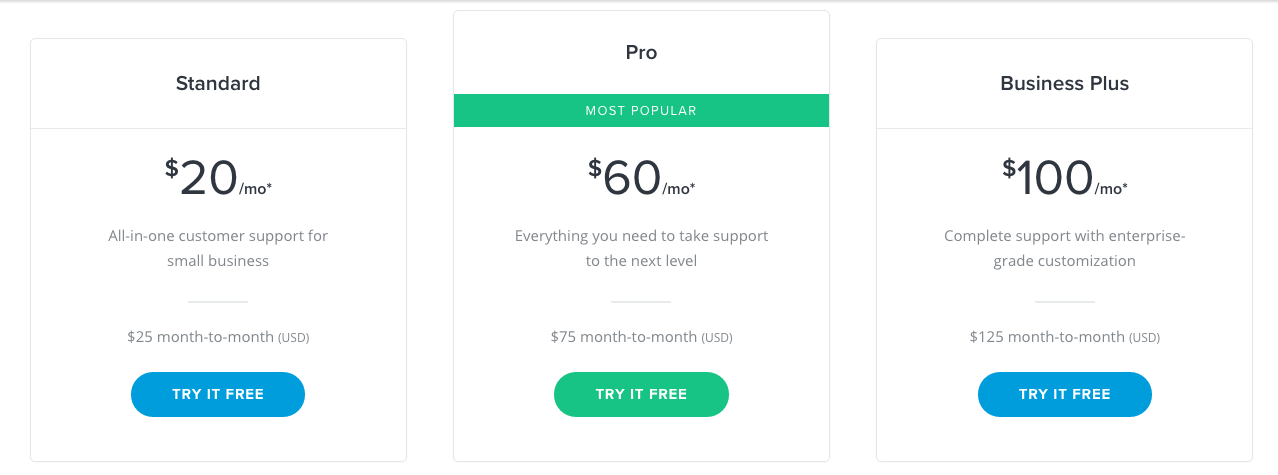Click the USD label in Pro card
The image size is (1278, 475).
(717, 338)
